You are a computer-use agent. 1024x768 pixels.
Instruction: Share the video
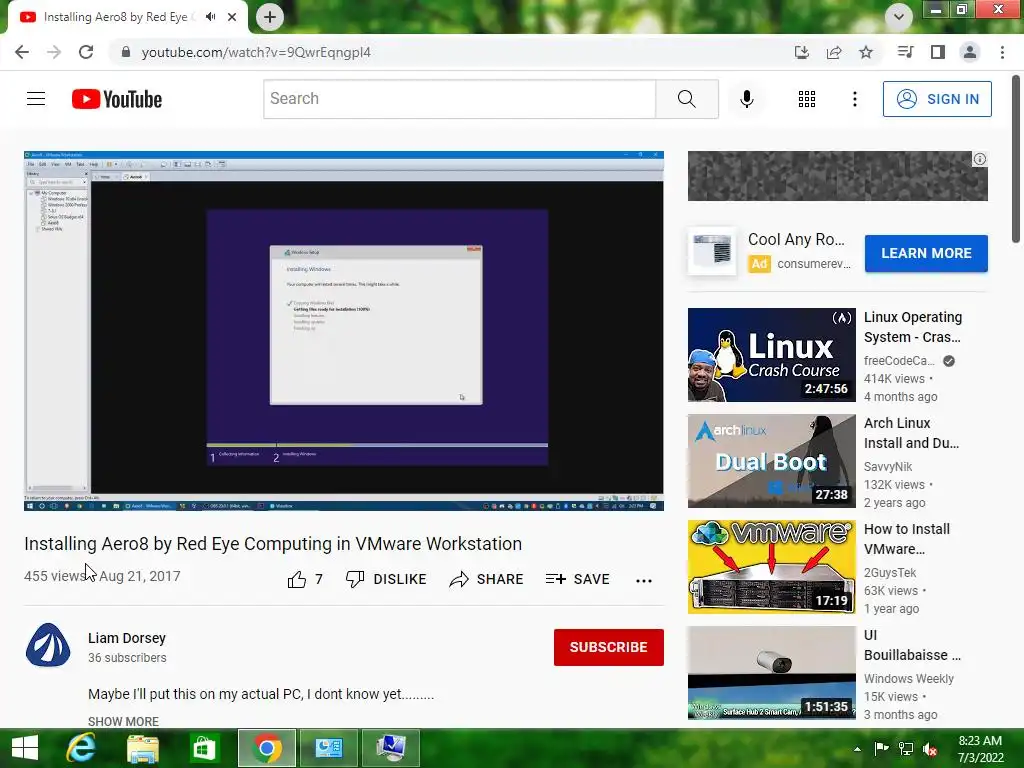pyautogui.click(x=487, y=579)
